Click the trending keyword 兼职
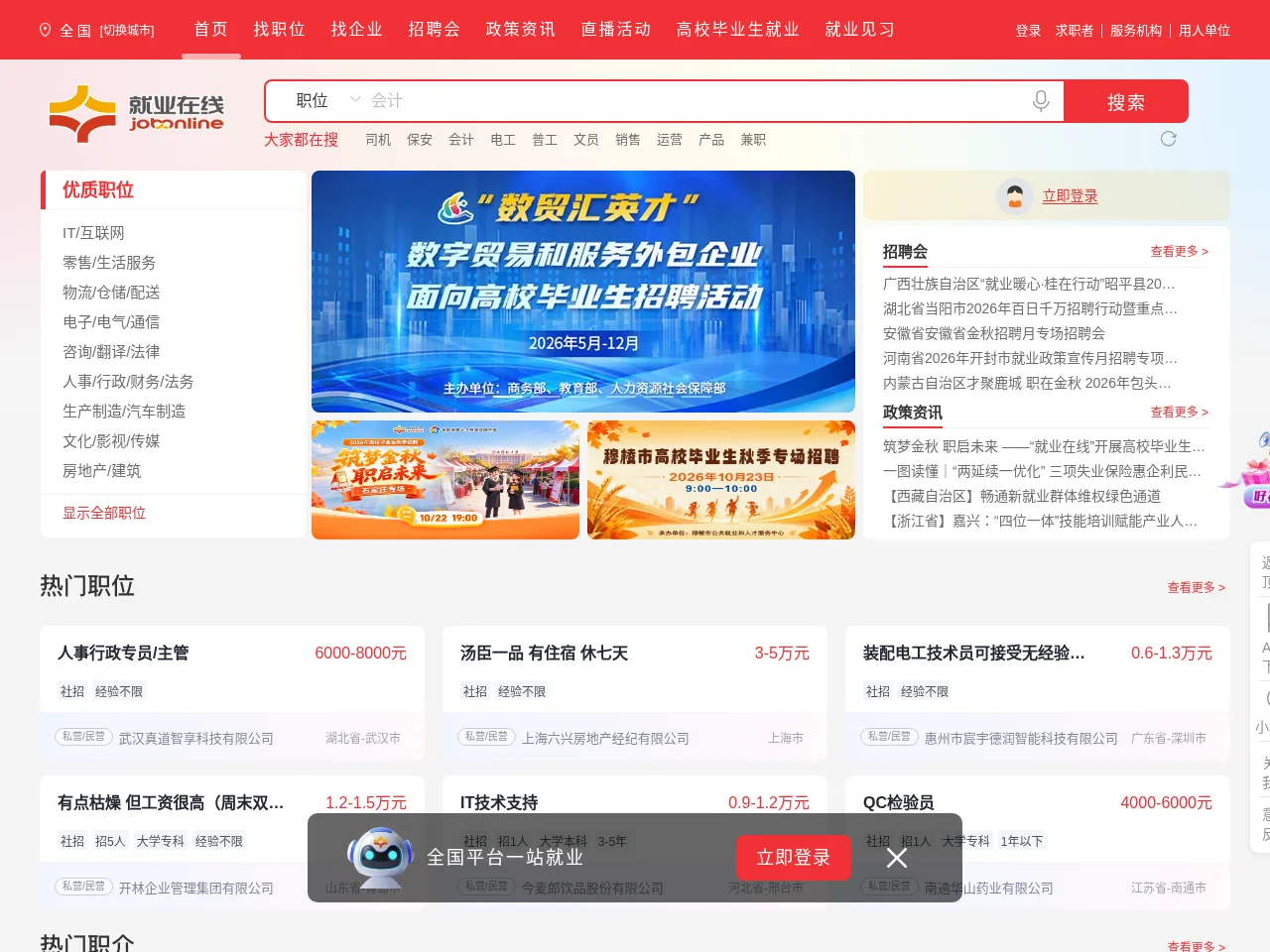The width and height of the screenshot is (1270, 952). tap(753, 140)
